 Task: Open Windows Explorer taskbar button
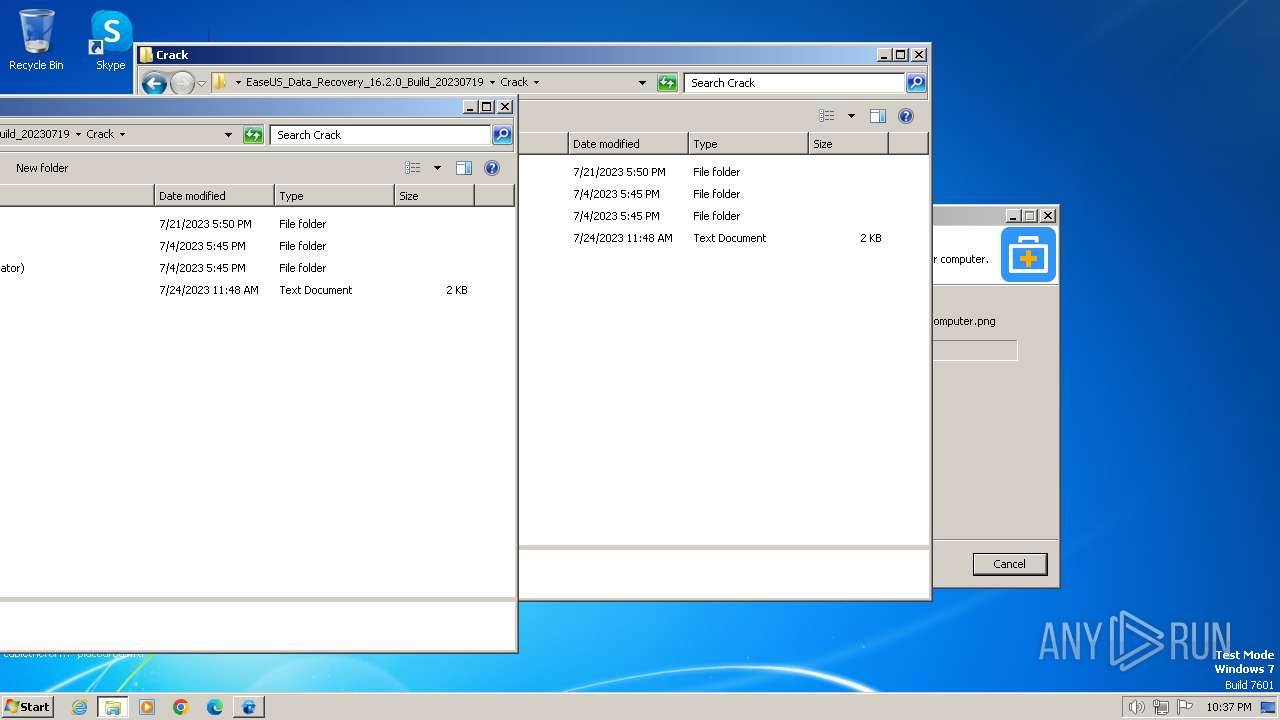pyautogui.click(x=113, y=707)
